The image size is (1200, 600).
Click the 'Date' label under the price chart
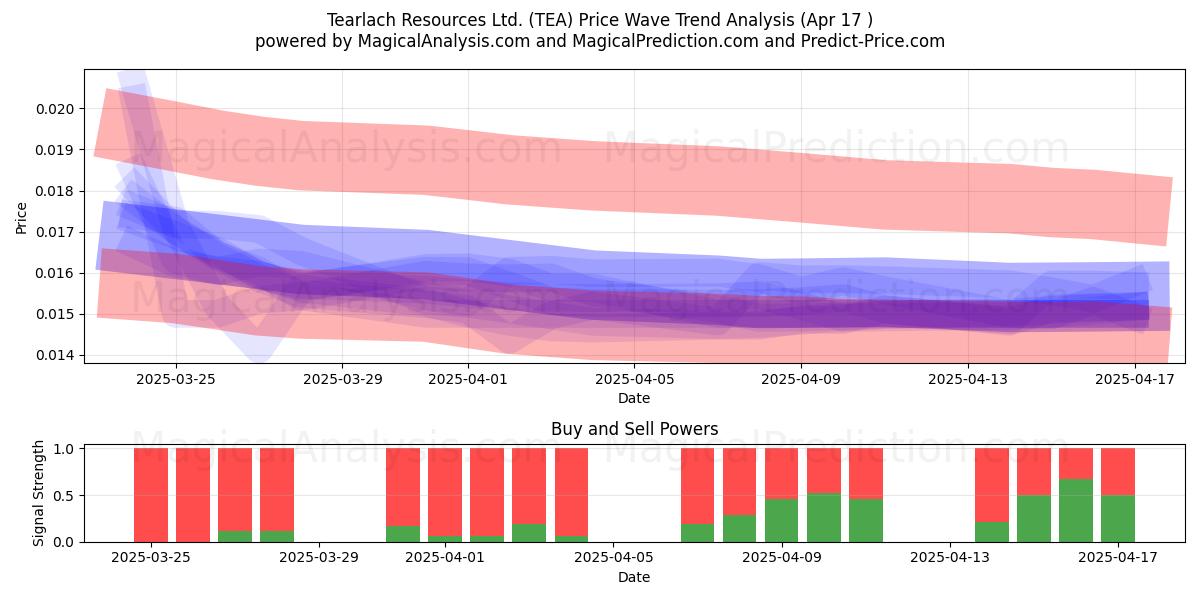634,398
